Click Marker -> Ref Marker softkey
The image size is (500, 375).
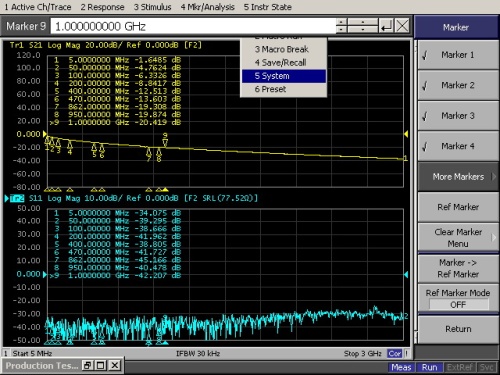[458, 268]
